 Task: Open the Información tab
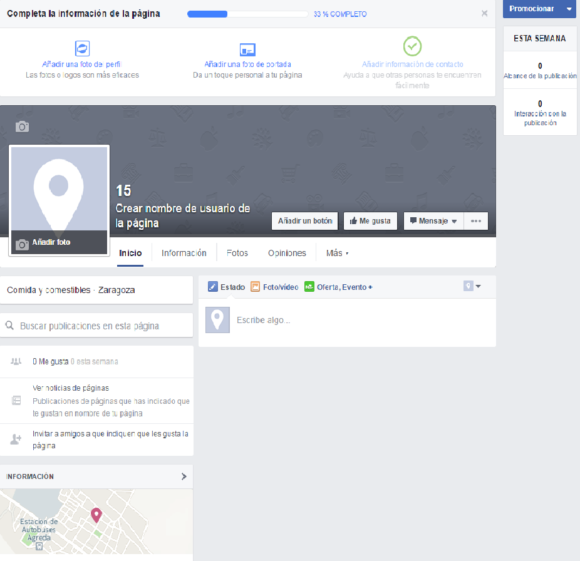point(184,253)
